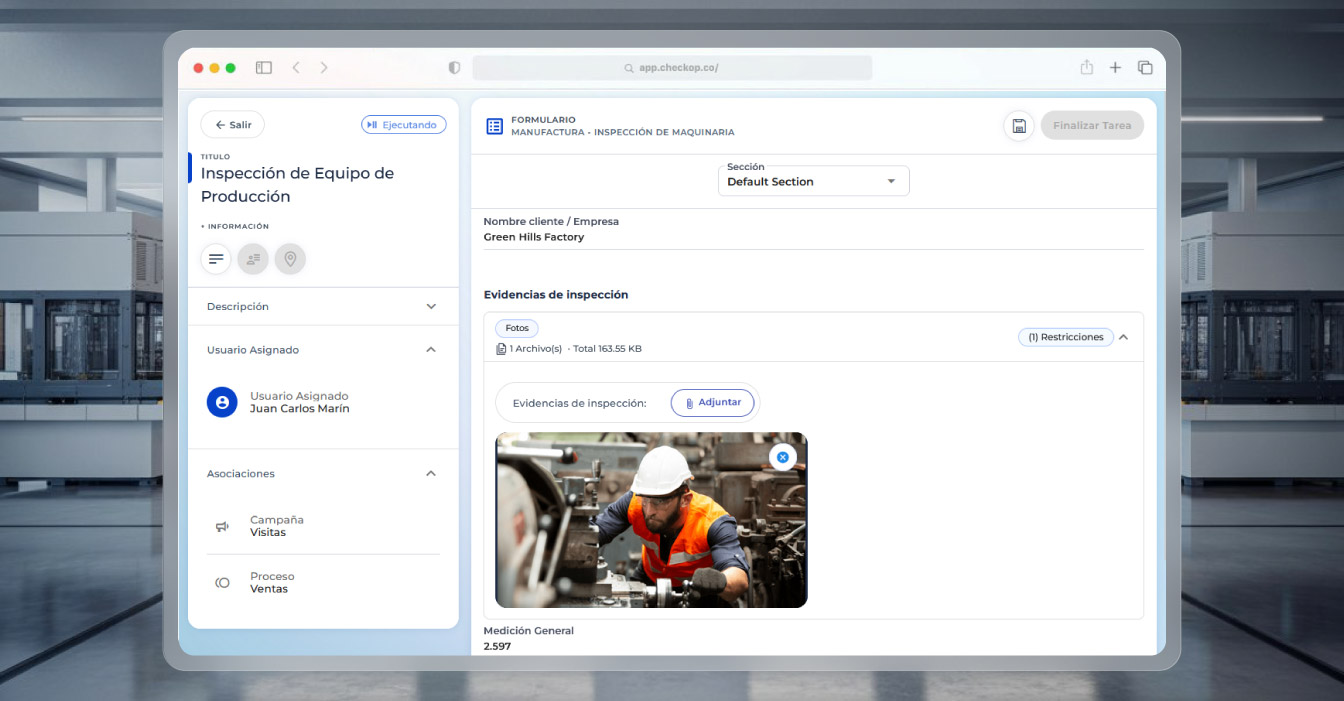The height and width of the screenshot is (701, 1344).
Task: Collapse the Asociaciones section
Action: 431,474
